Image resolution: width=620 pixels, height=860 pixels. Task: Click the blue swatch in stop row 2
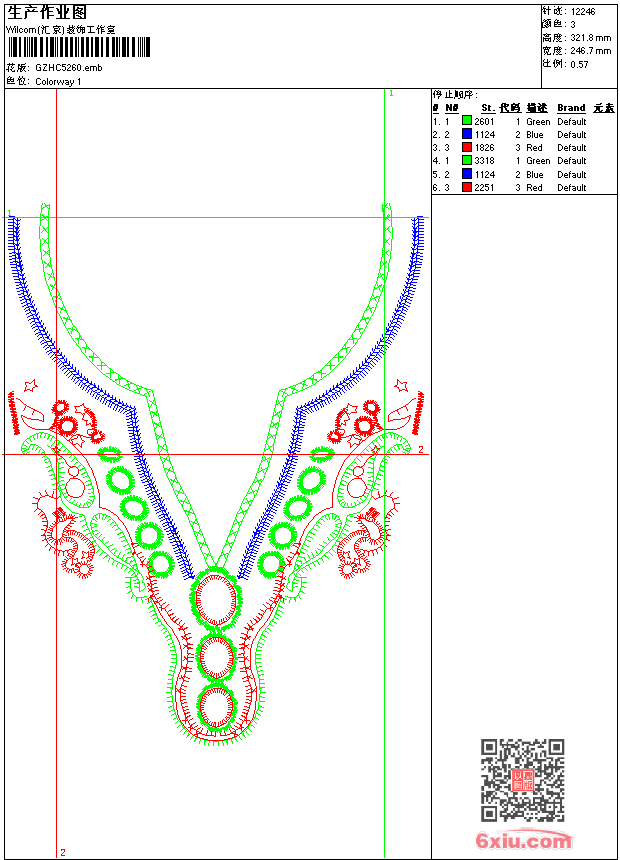pos(467,133)
